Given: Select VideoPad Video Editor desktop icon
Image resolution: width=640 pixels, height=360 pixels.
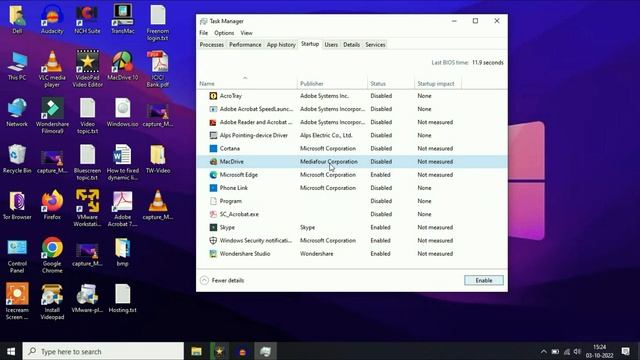Looking at the screenshot, I should 87,69.
